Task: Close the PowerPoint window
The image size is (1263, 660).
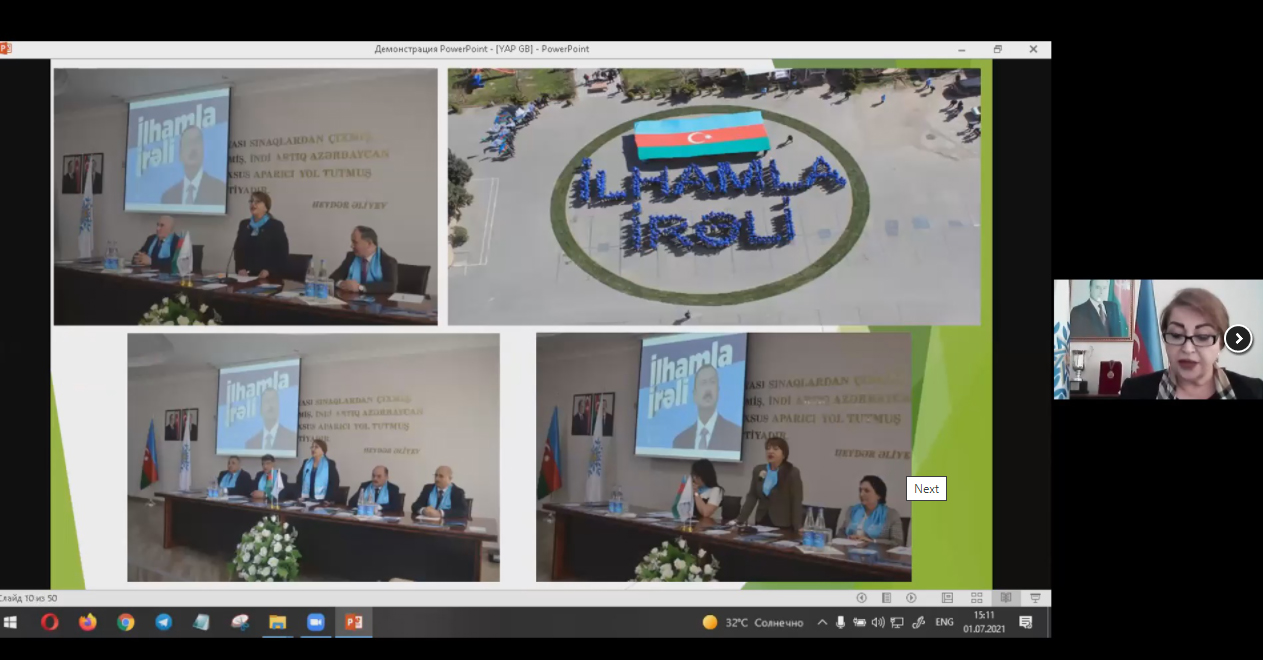Action: pos(1033,49)
